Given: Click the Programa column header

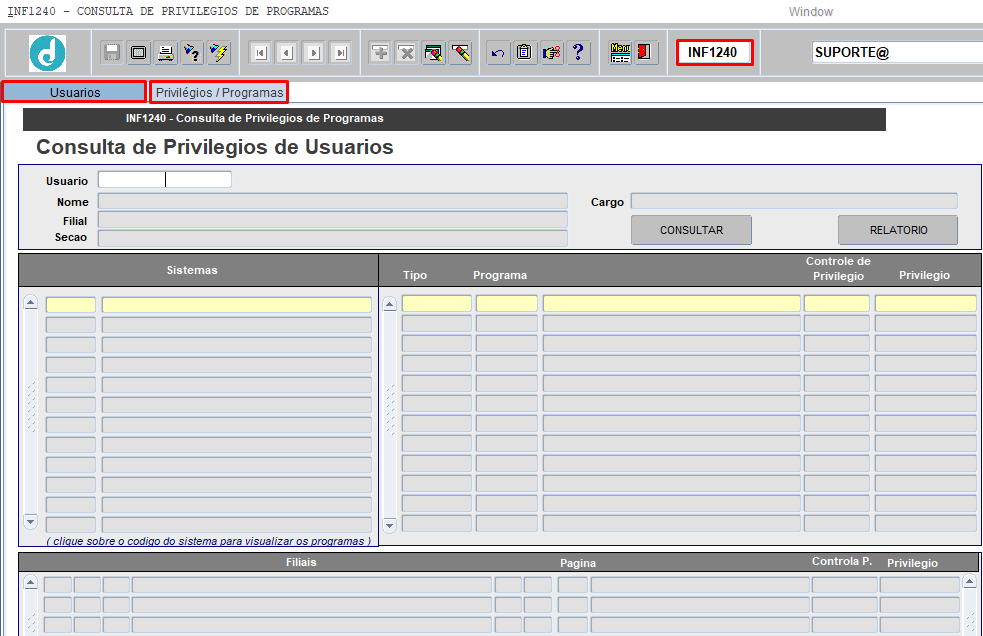Looking at the screenshot, I should click(500, 275).
